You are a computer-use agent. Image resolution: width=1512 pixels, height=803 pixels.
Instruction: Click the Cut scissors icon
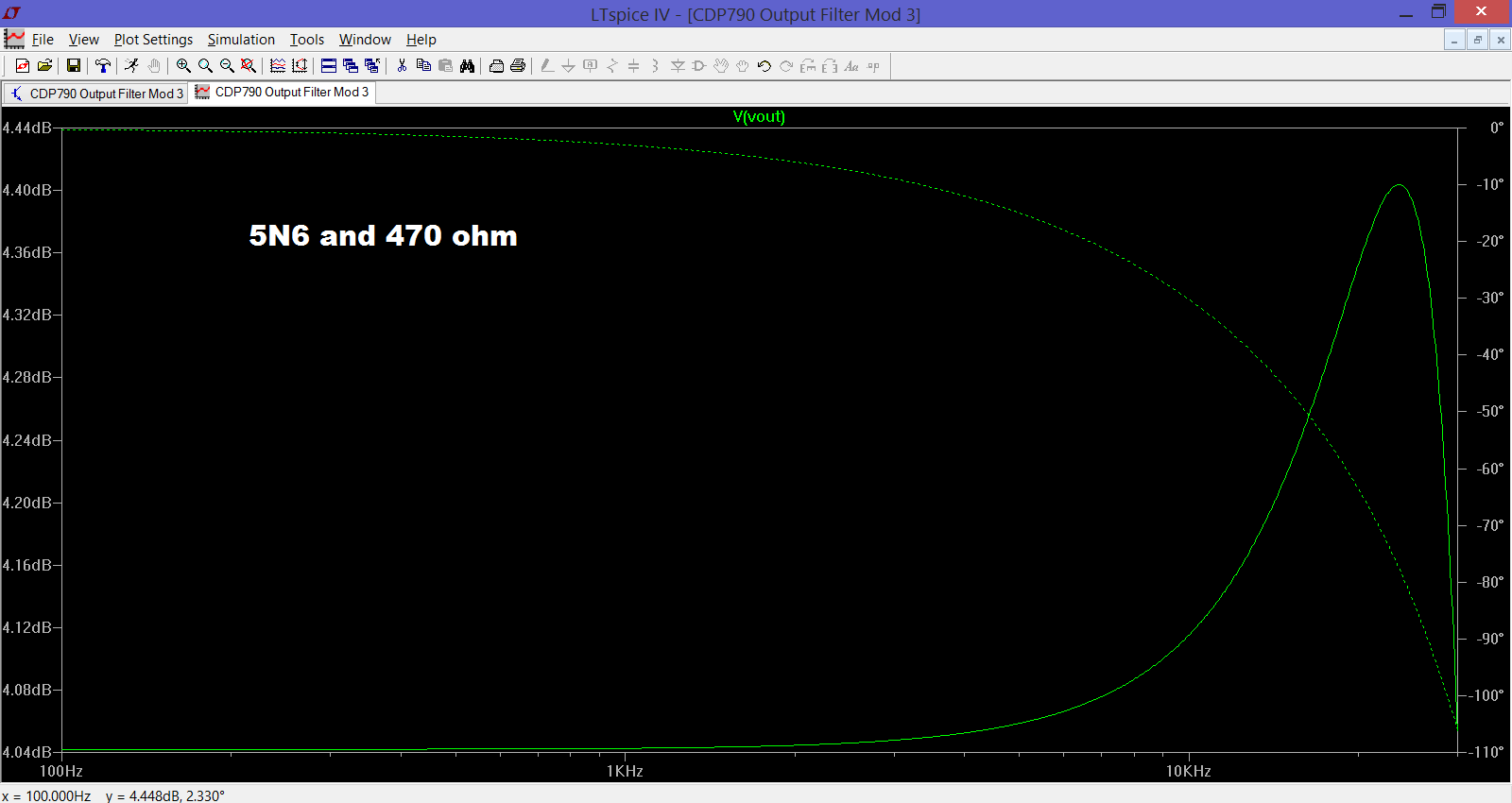click(x=402, y=65)
